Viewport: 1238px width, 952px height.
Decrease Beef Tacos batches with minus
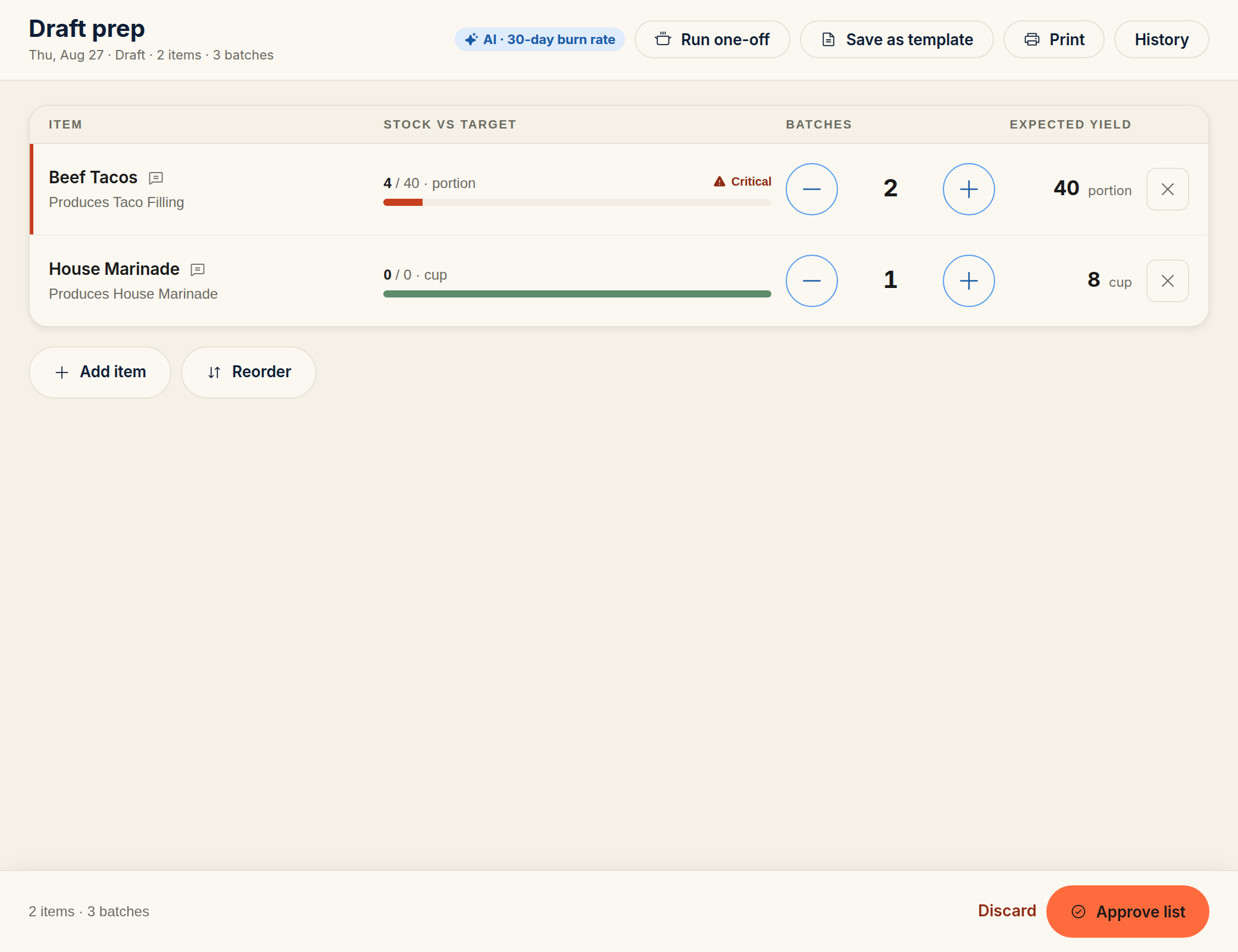point(812,189)
